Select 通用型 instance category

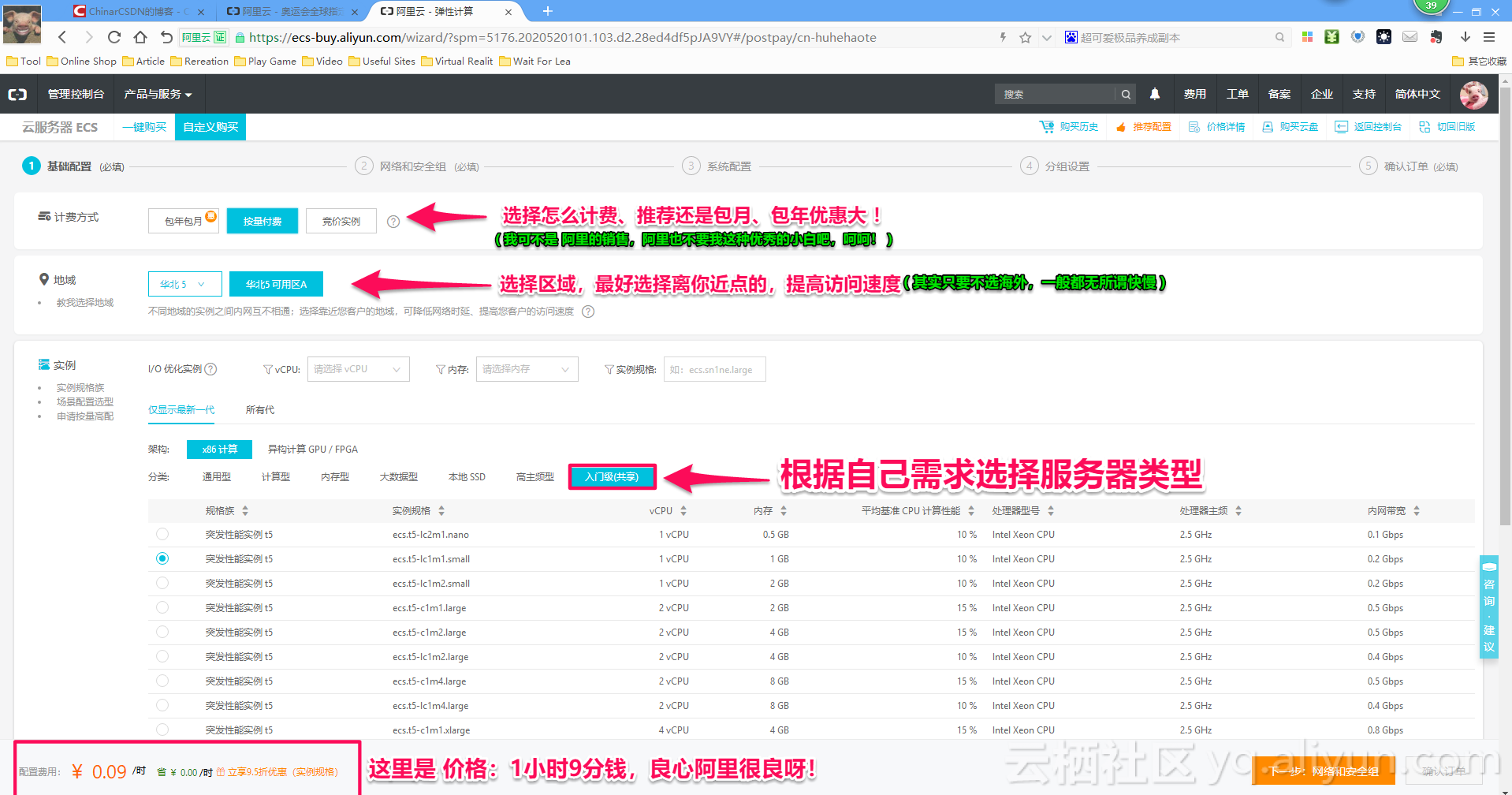click(217, 476)
